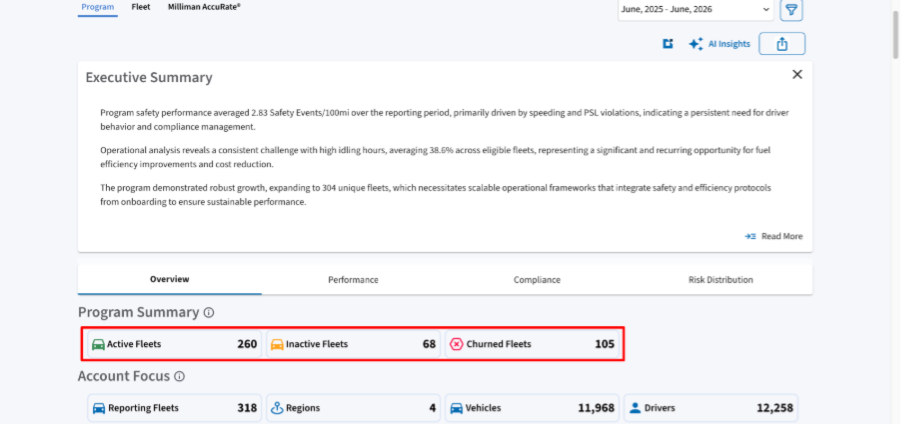Click the Reporting Fleets value 318
Viewport: 901px width, 424px height.
[247, 408]
